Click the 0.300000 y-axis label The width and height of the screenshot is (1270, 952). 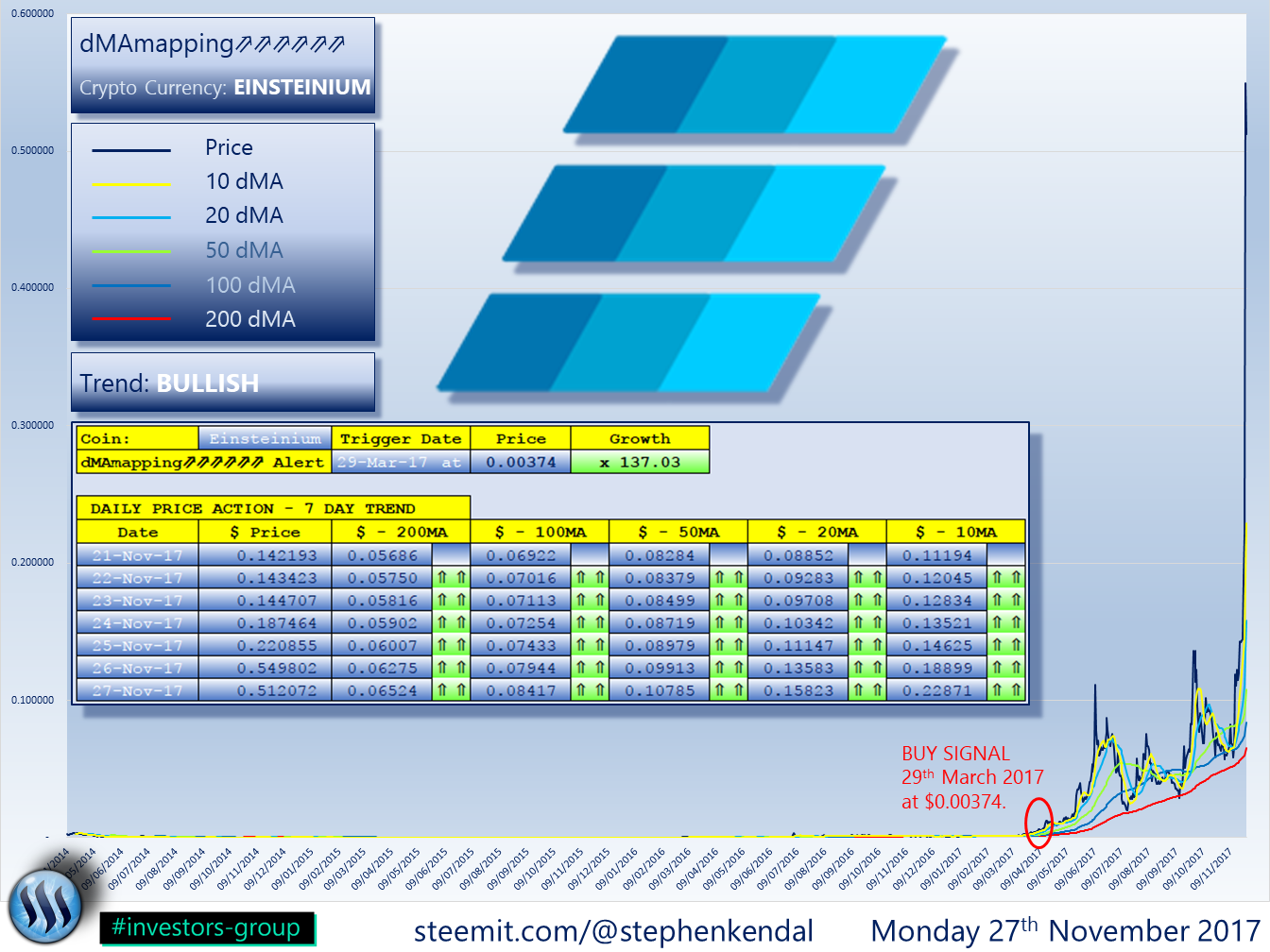[32, 425]
